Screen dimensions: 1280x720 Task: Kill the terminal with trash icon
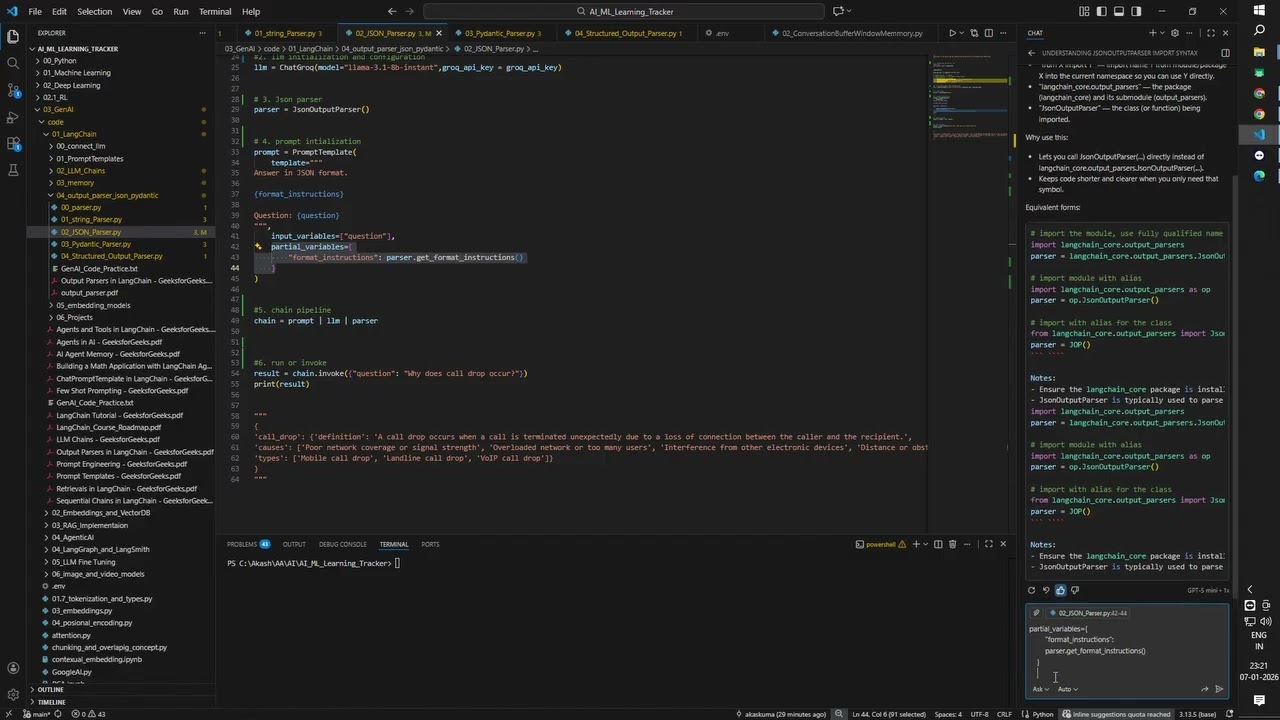click(x=952, y=544)
